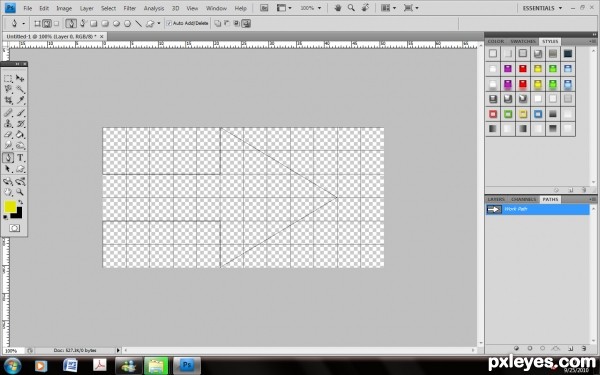Click the background black color swatch

coord(18,214)
